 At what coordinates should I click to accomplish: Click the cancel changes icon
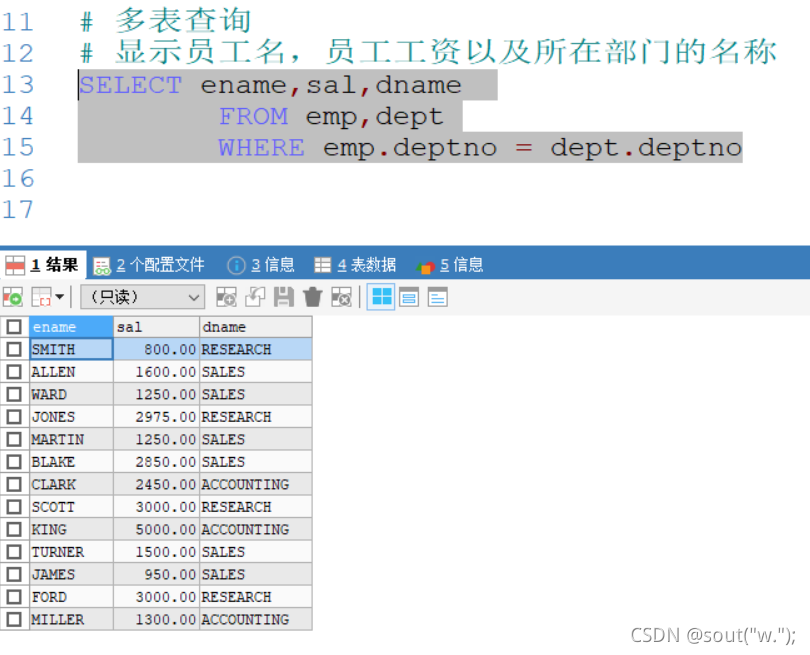coord(341,298)
